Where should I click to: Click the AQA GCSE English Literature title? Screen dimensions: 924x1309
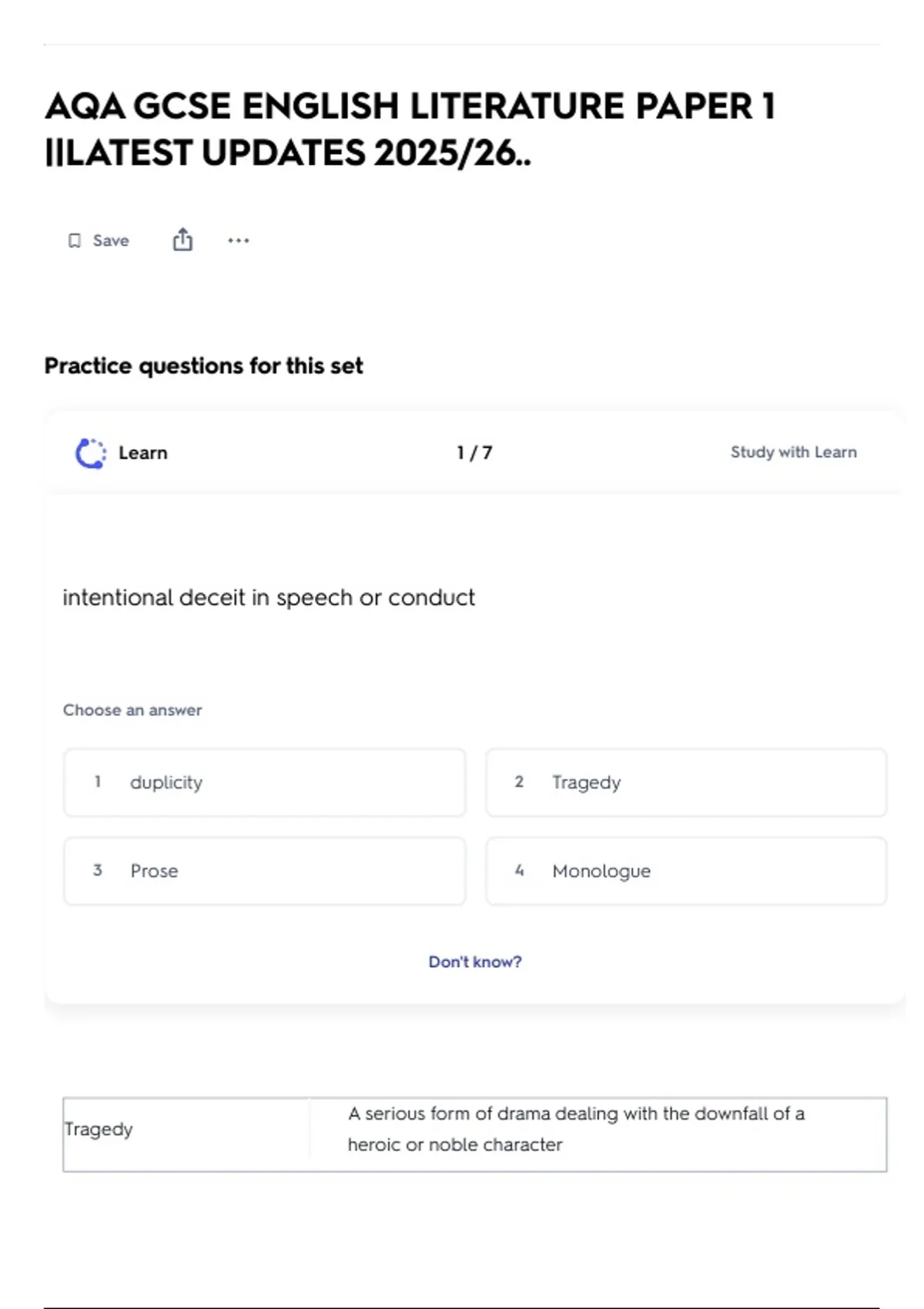point(410,129)
